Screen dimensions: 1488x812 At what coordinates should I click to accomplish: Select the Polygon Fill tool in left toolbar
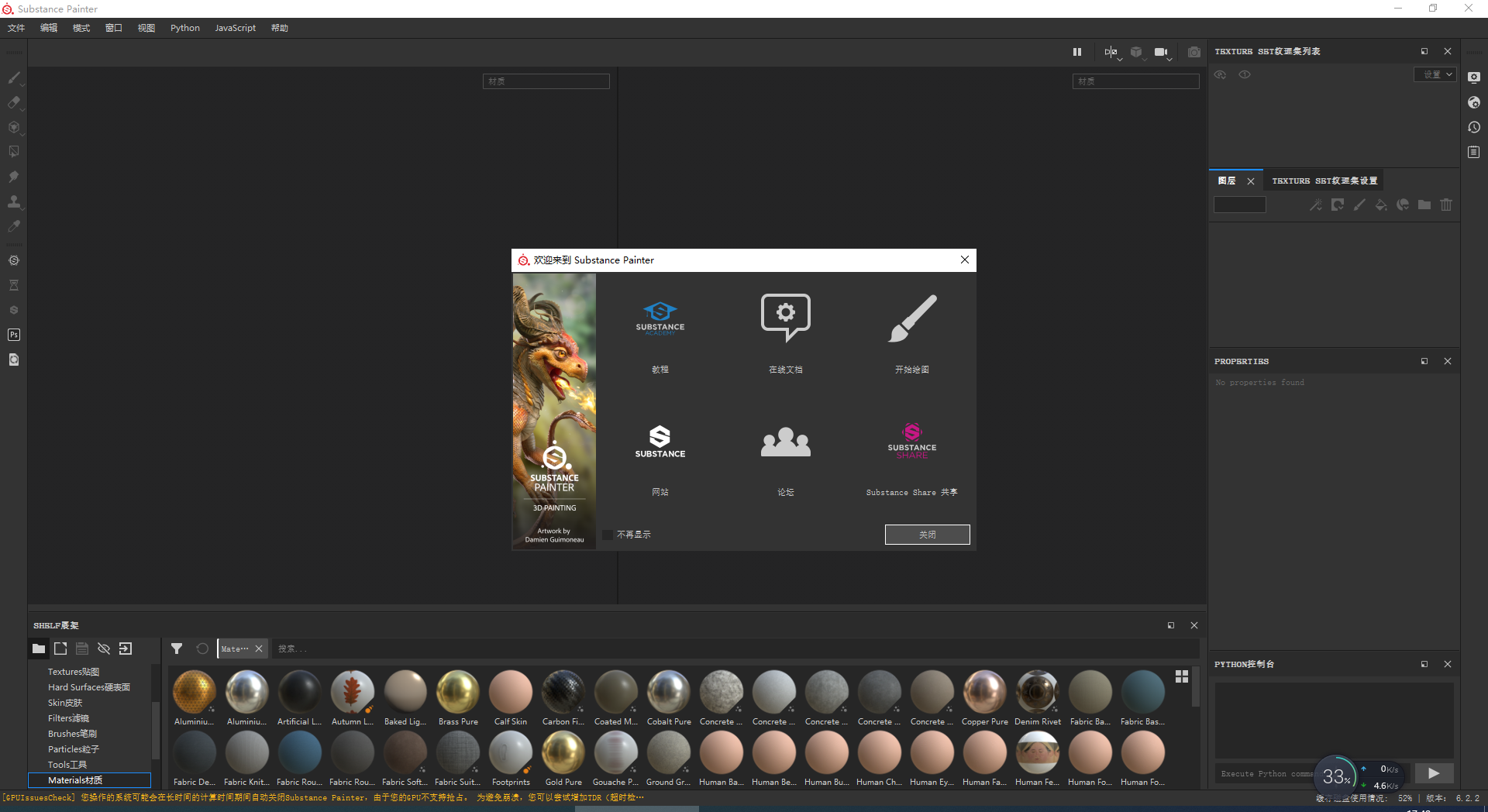(14, 152)
